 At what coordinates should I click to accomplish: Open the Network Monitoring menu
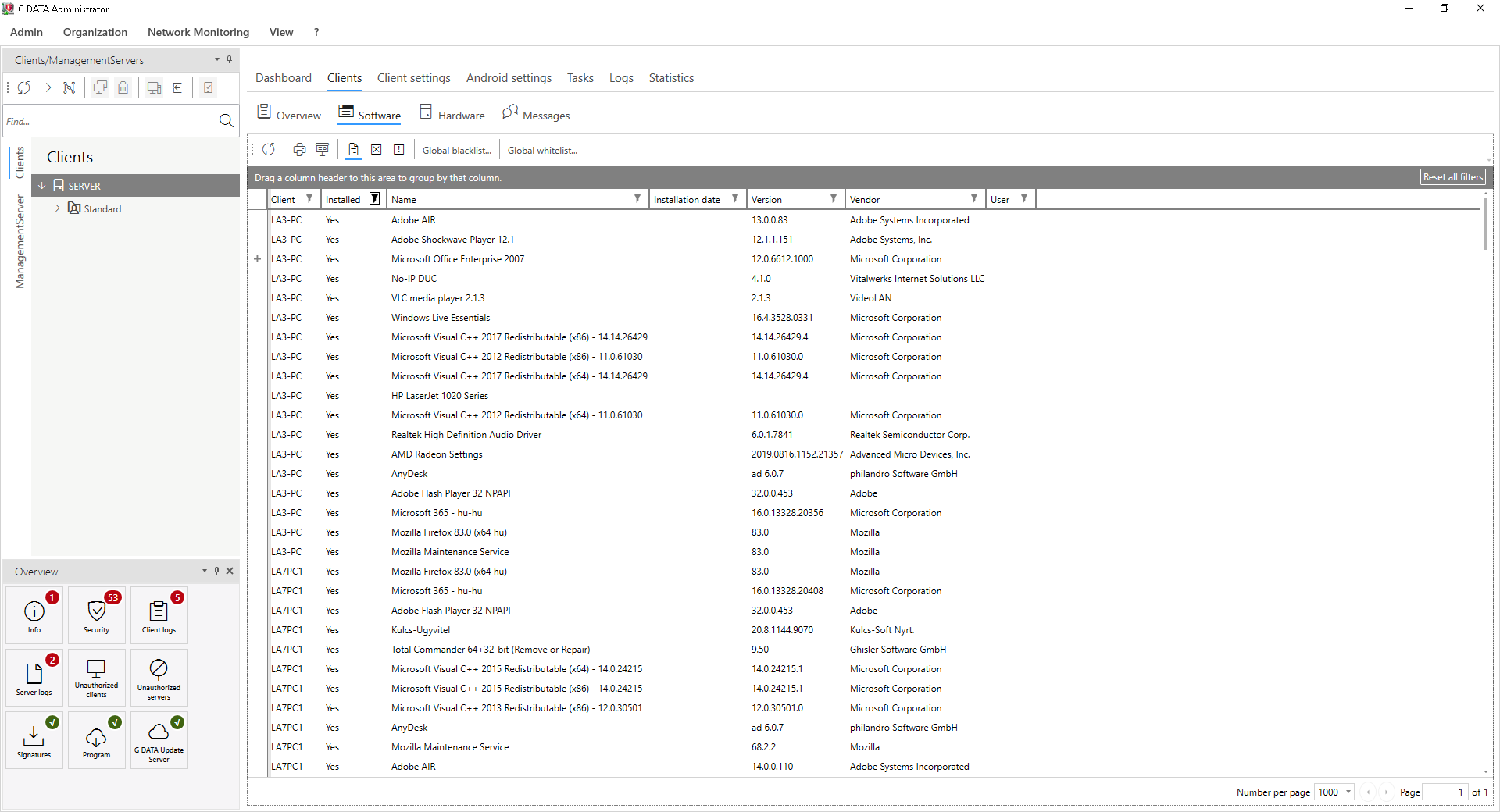pyautogui.click(x=198, y=32)
